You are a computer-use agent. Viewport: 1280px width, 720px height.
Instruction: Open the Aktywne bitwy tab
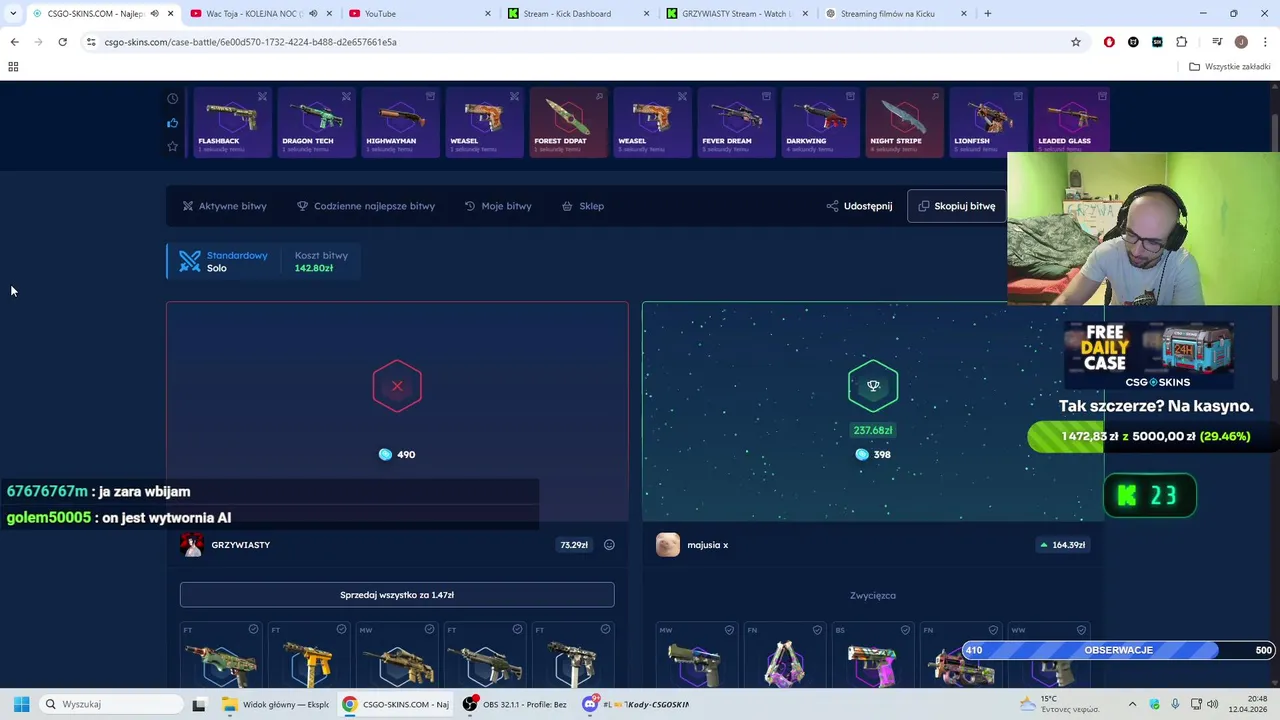click(x=224, y=206)
